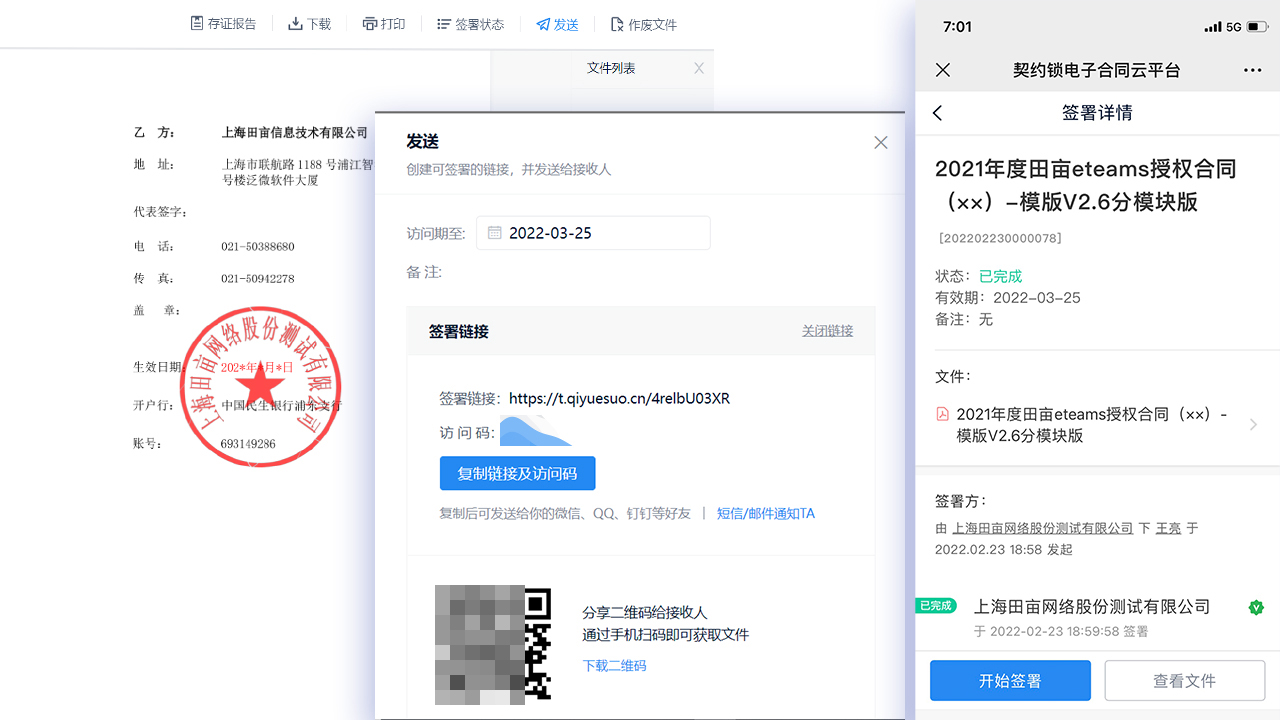Click the 王亮 initiator name link
The height and width of the screenshot is (720, 1280).
tap(1168, 528)
